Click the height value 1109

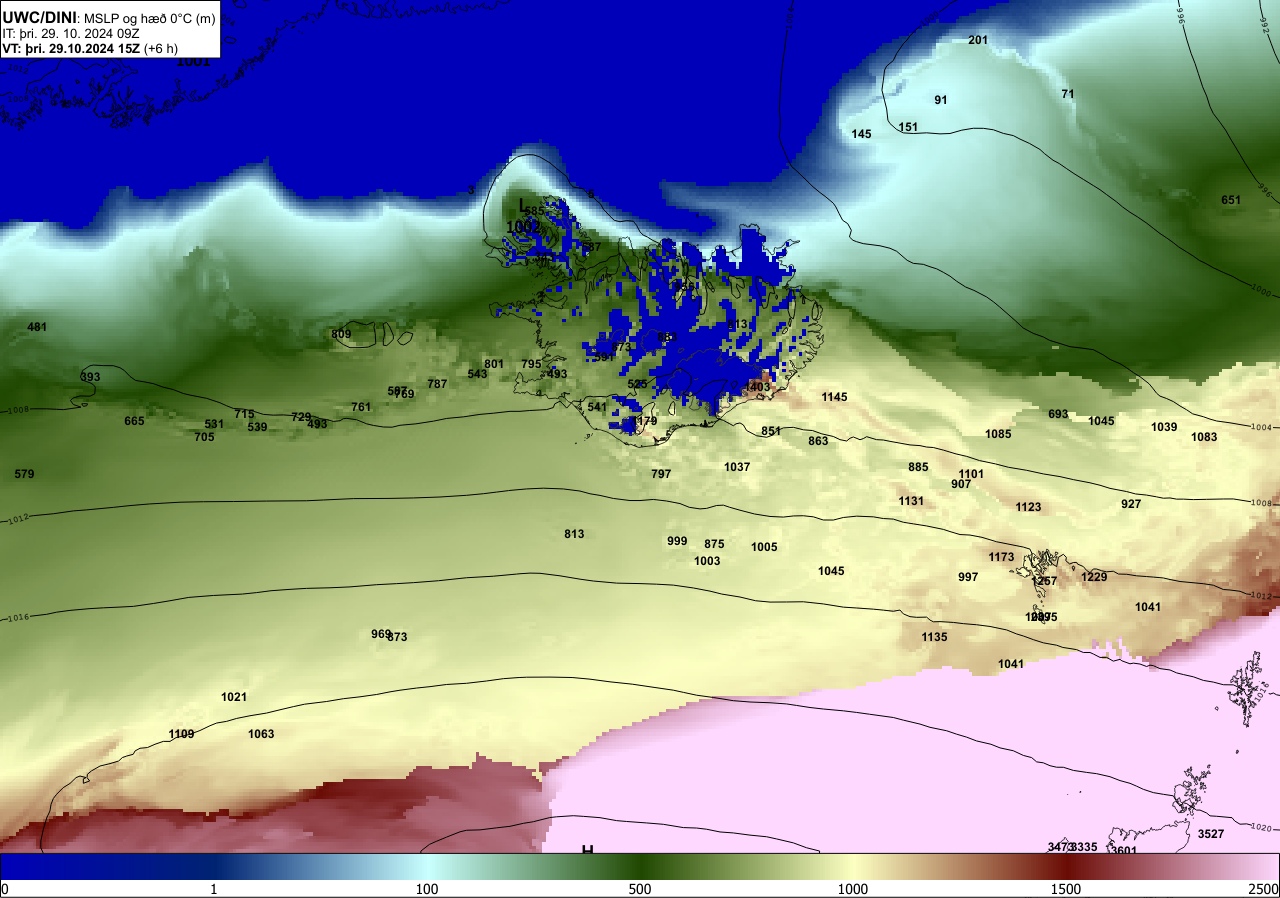(181, 734)
